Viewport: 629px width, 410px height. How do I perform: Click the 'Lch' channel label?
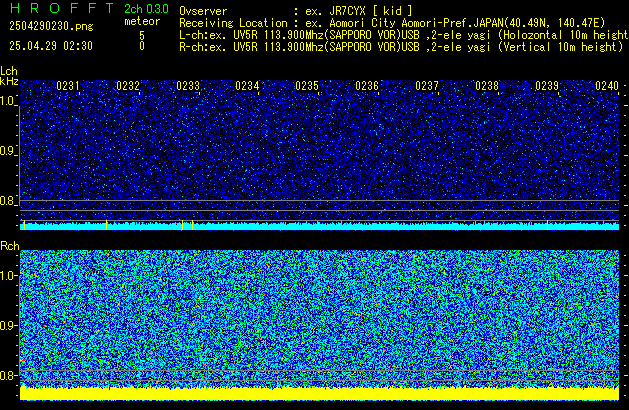click(x=9, y=71)
